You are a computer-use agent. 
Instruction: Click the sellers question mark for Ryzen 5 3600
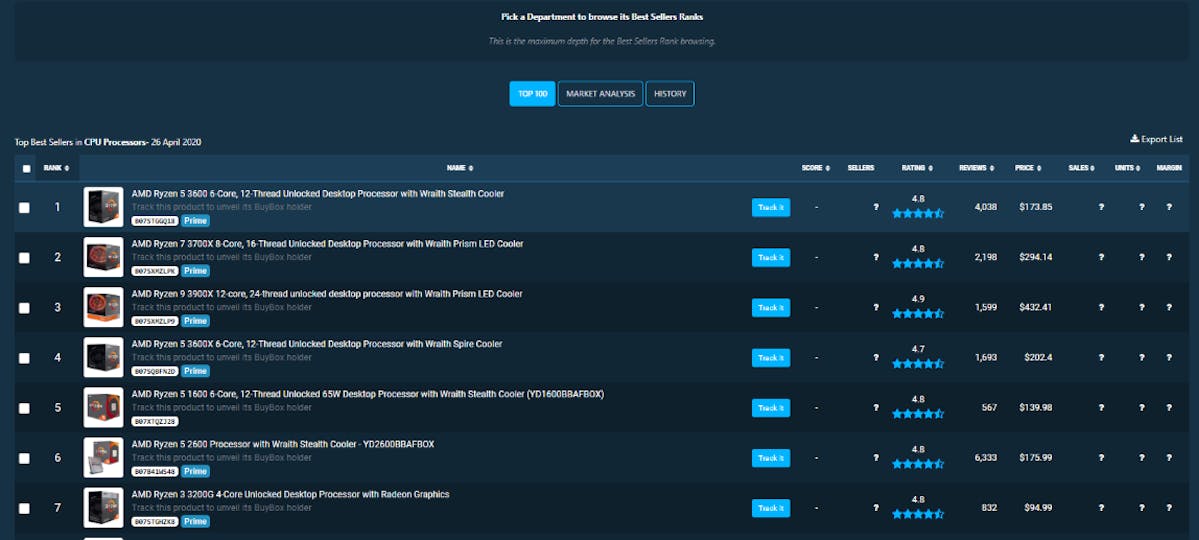(876, 207)
